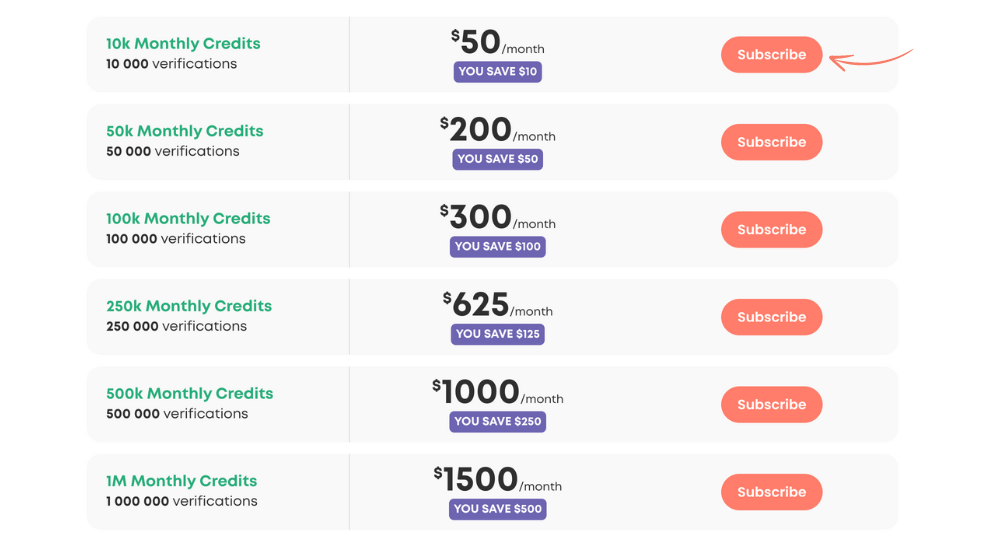Image resolution: width=1000 pixels, height=550 pixels.
Task: Click the 500k Monthly Credits heading
Action: (189, 393)
